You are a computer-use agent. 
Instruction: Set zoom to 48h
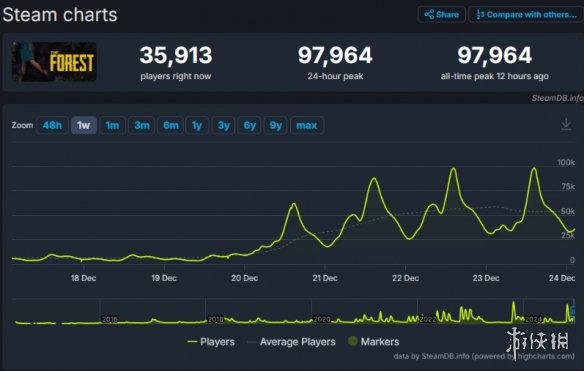52,125
